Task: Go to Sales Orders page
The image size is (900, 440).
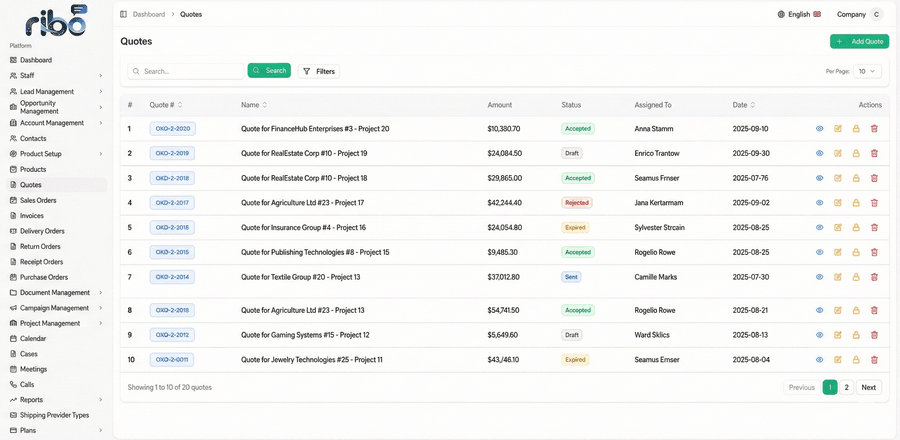Action: (x=56, y=200)
